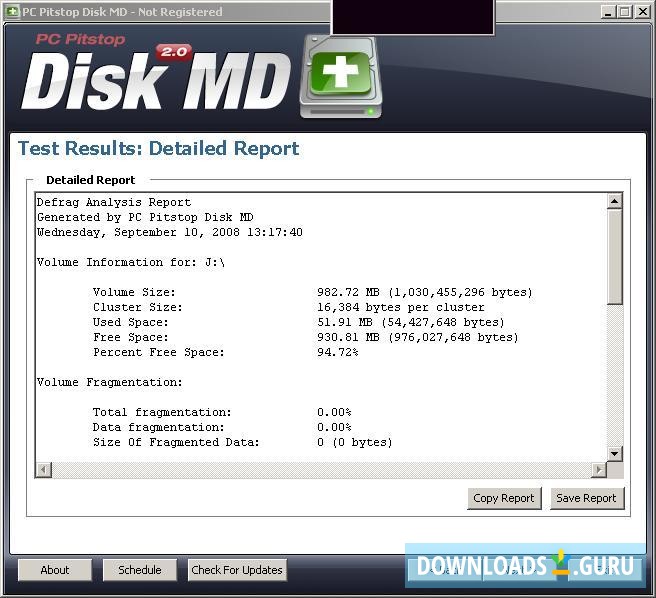Click the '0 (0 bytes)' value
The height and width of the screenshot is (598, 656).
click(355, 442)
